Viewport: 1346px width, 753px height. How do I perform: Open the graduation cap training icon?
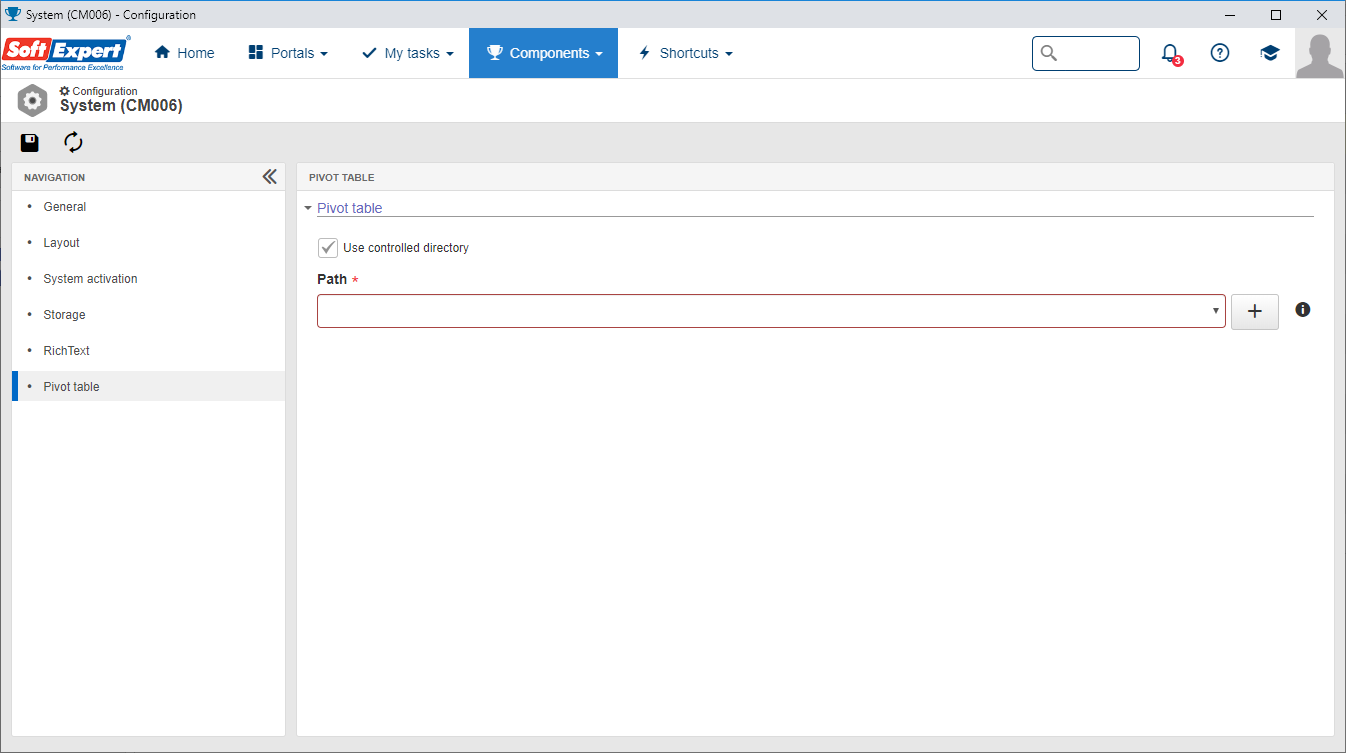[1270, 53]
